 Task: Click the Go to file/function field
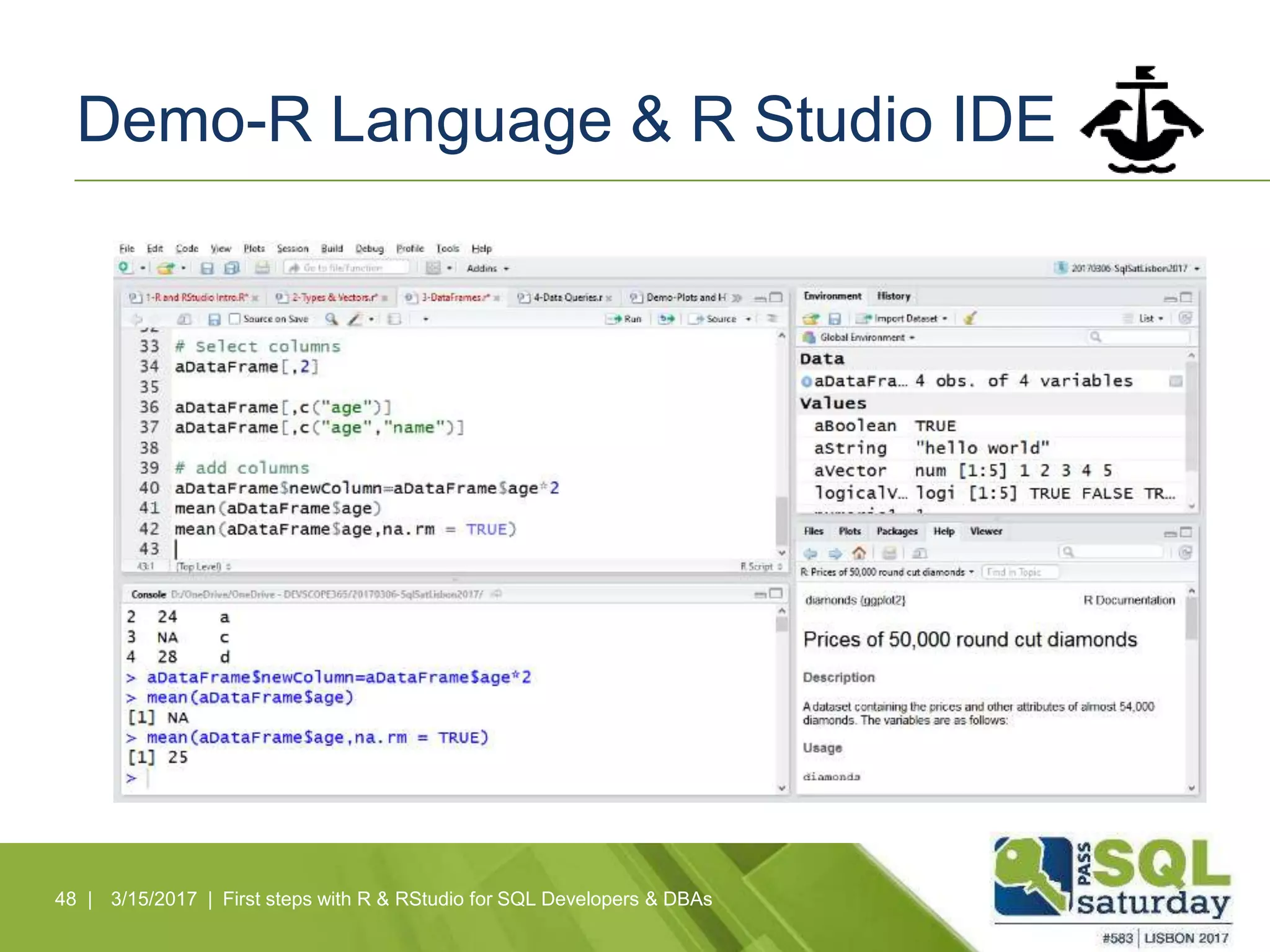tap(347, 268)
